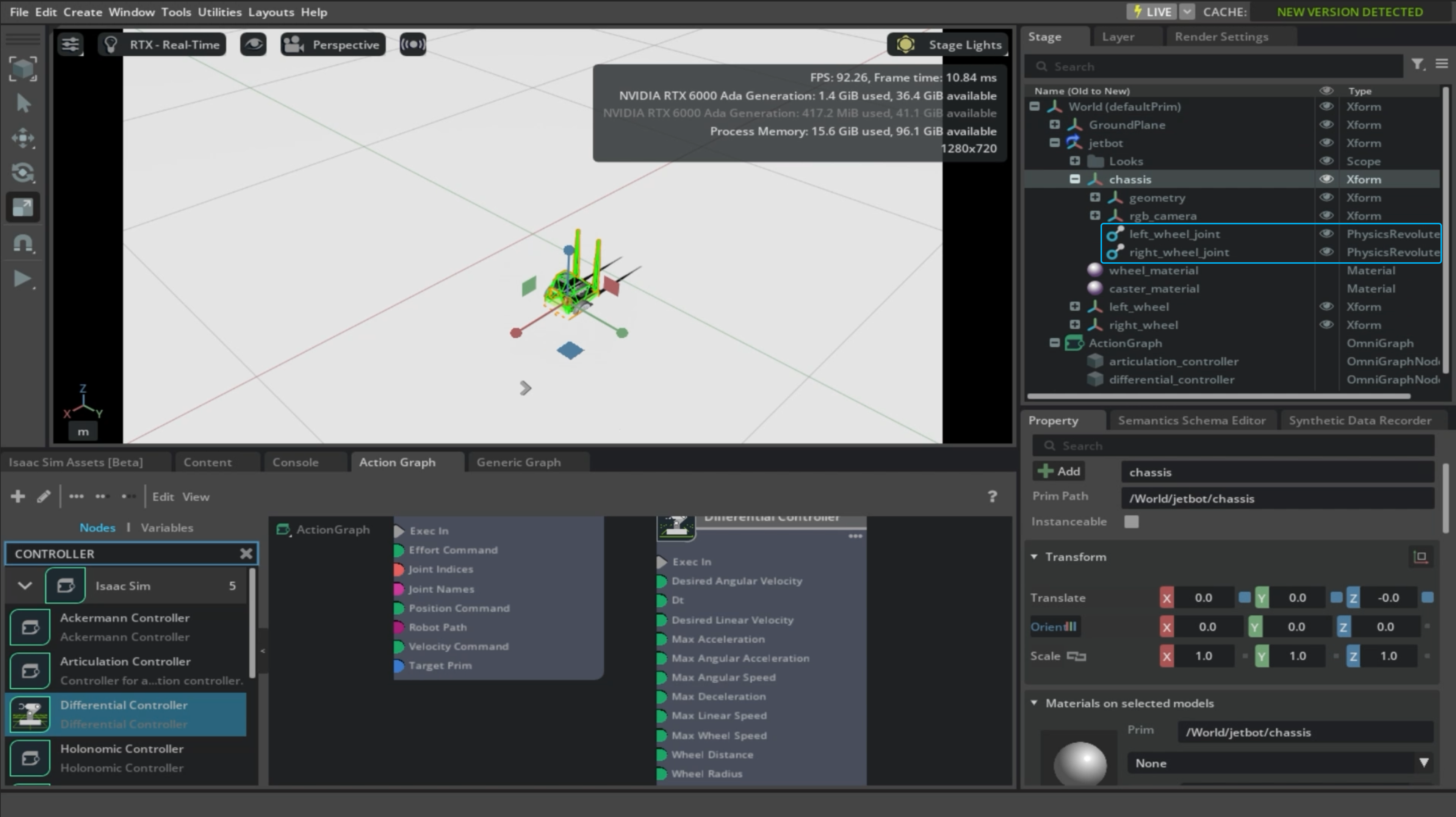
Task: Click the RTX lightbulb renderer icon
Action: coord(111,45)
